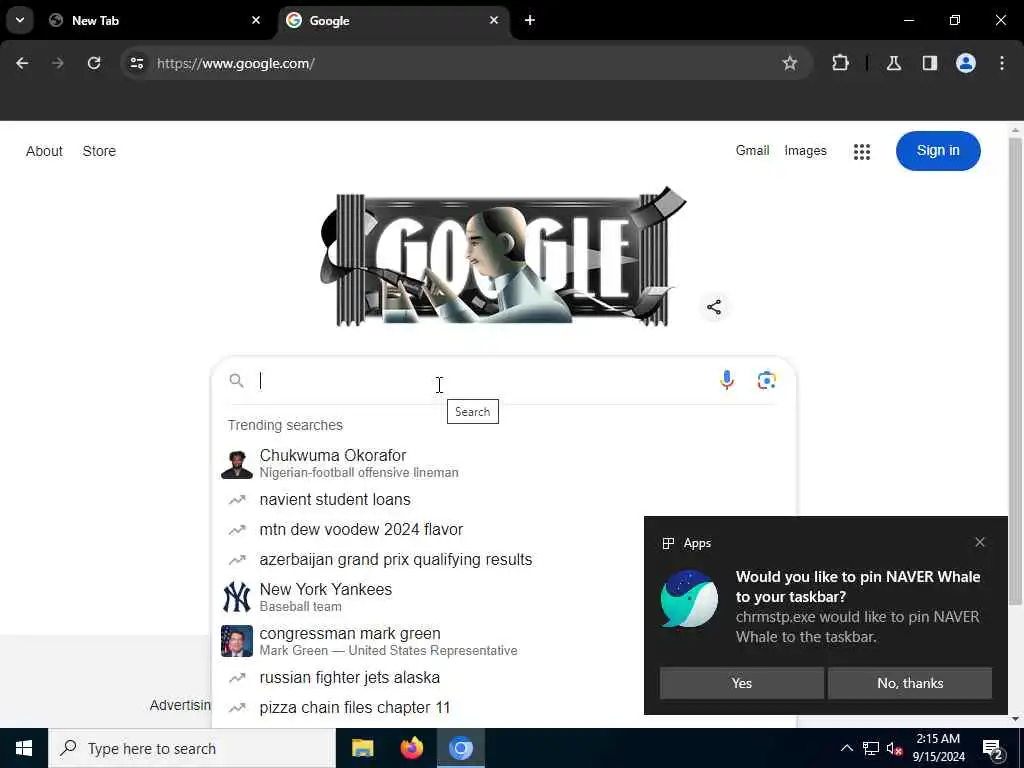Viewport: 1024px width, 768px height.
Task: Focus the Google search input field
Action: pos(483,380)
